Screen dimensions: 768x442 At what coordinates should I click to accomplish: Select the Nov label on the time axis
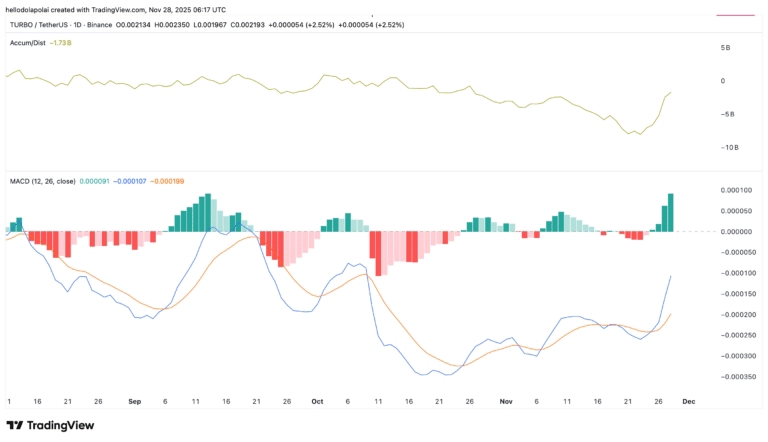click(x=506, y=400)
